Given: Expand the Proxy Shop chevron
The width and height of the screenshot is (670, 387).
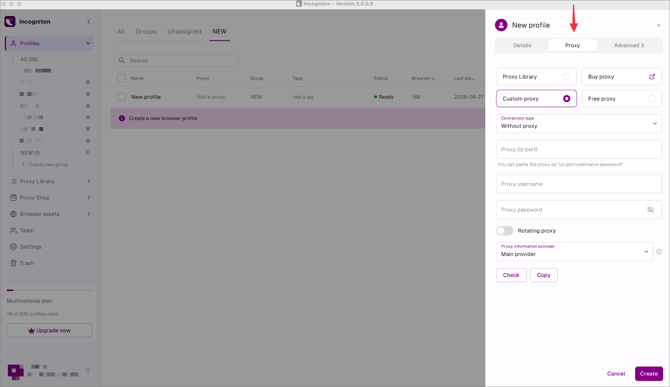Looking at the screenshot, I should (x=88, y=197).
